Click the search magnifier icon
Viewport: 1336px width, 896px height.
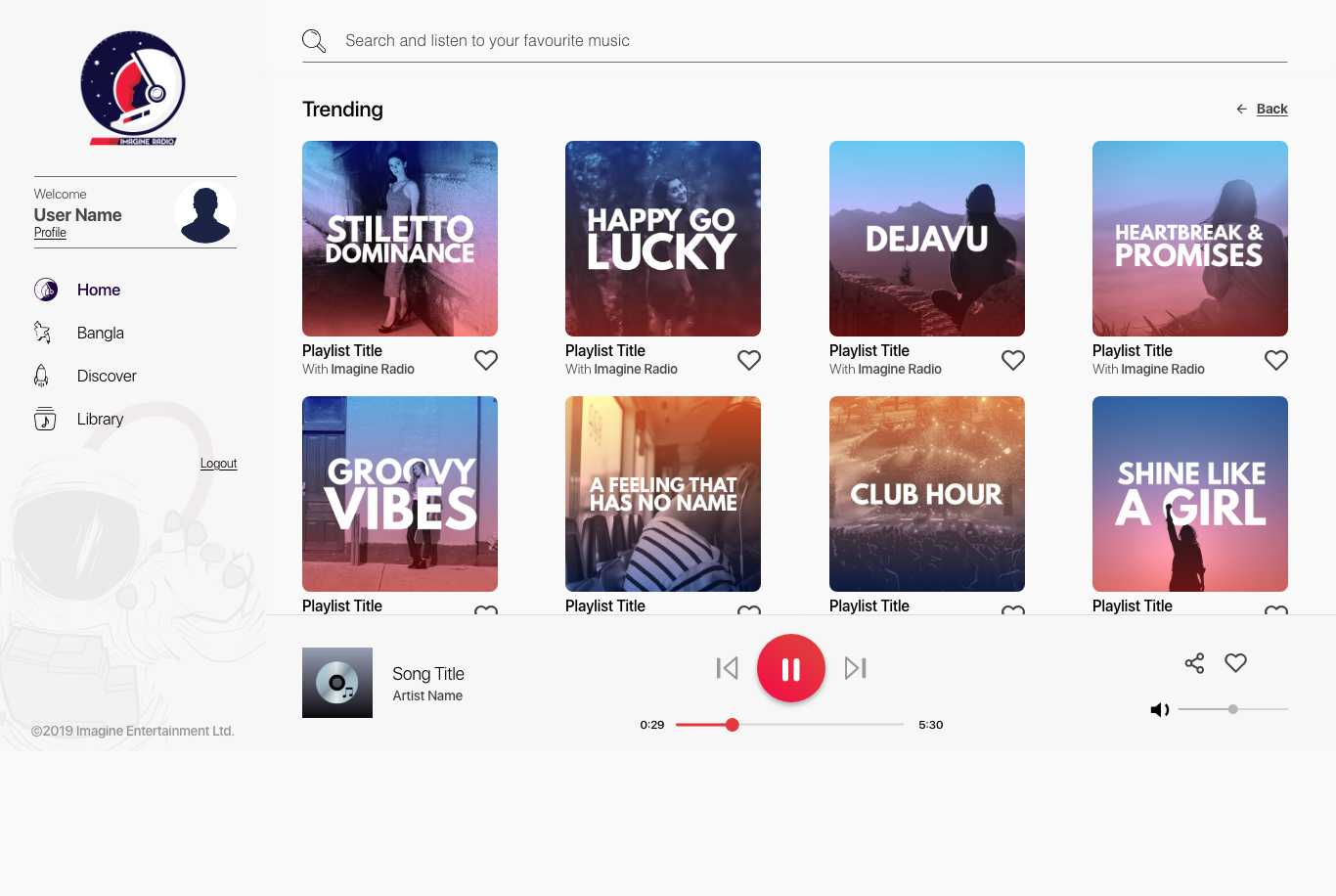pos(313,41)
